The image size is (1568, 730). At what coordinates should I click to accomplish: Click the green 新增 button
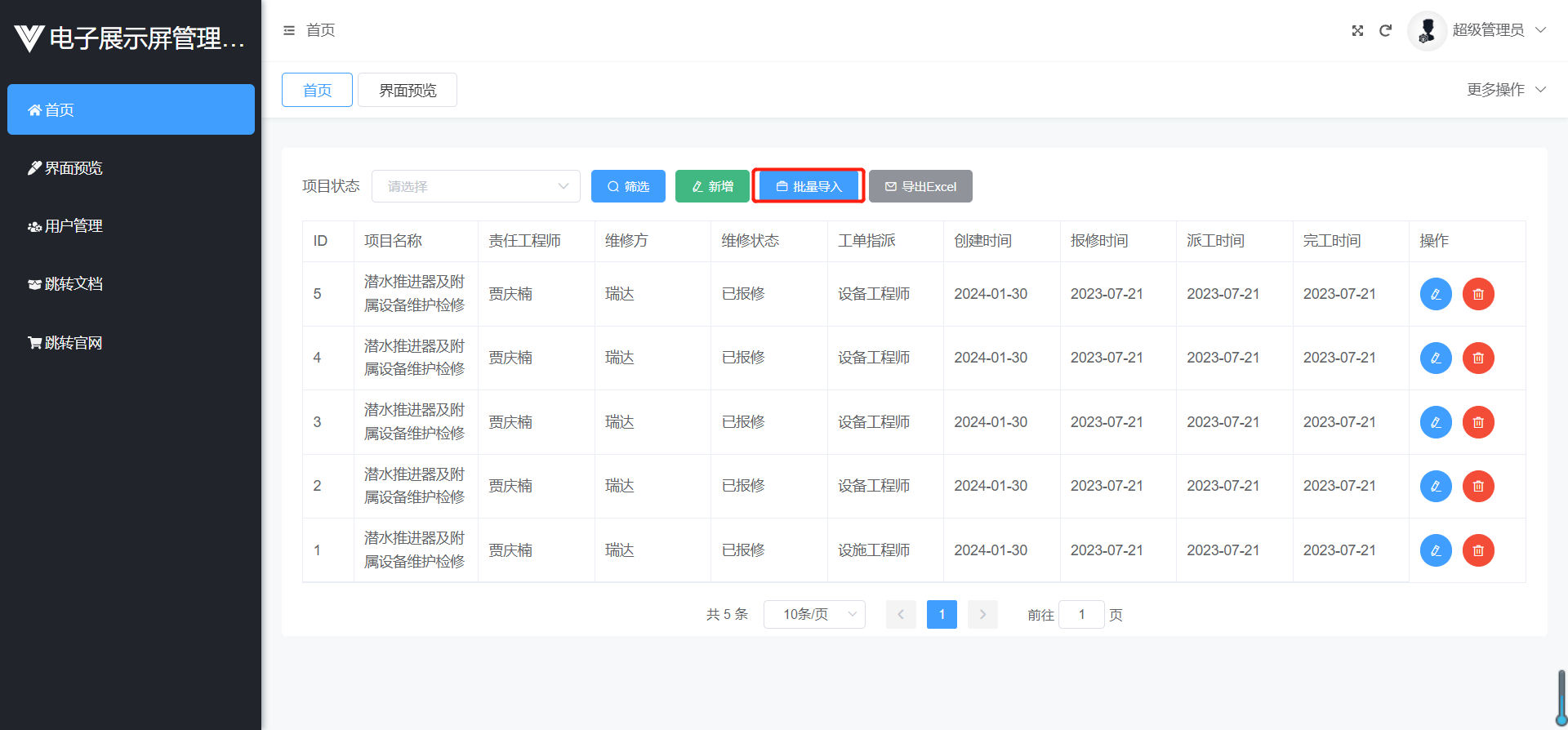click(711, 186)
